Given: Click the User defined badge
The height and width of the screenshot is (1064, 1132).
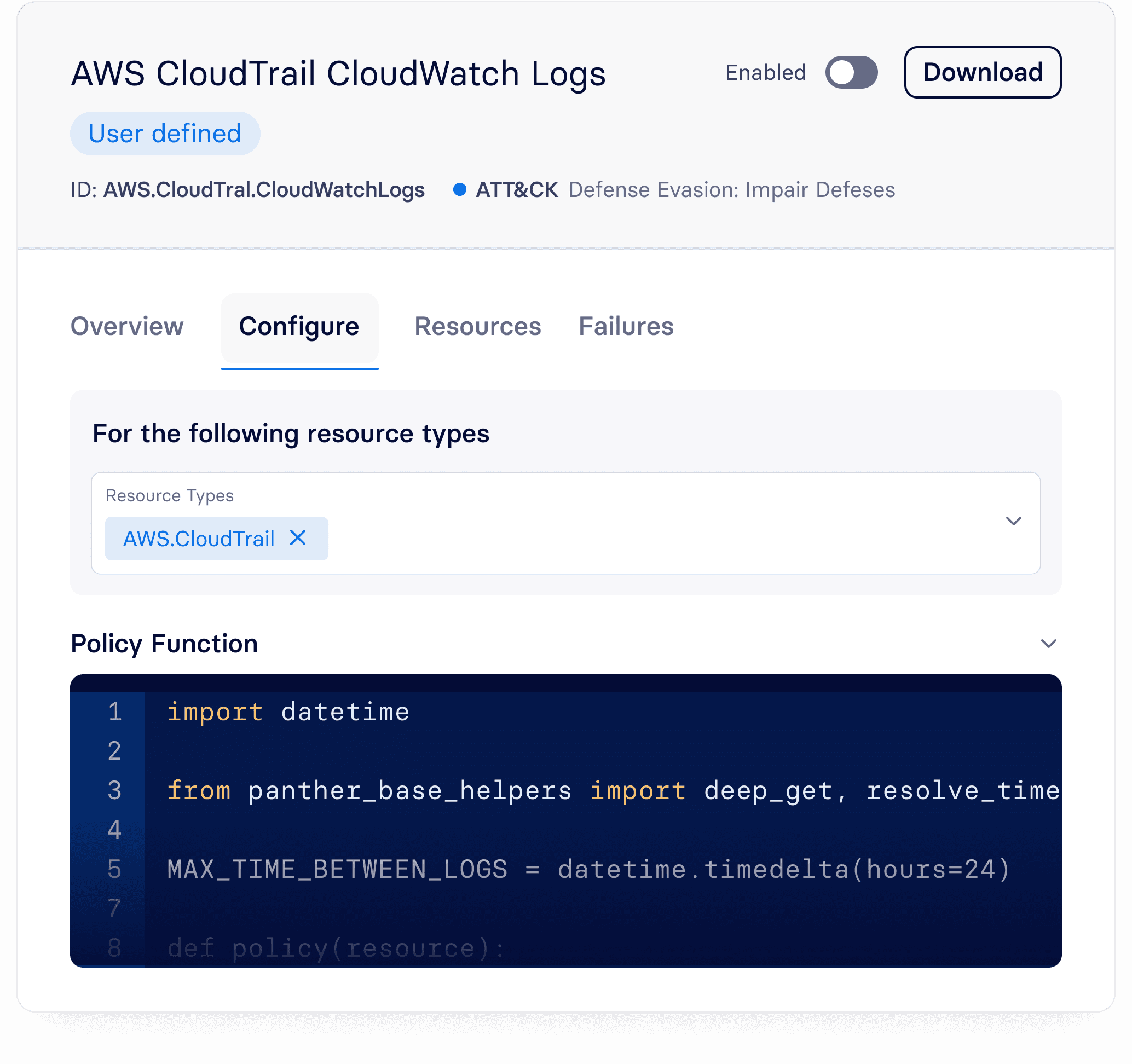Looking at the screenshot, I should click(x=165, y=134).
